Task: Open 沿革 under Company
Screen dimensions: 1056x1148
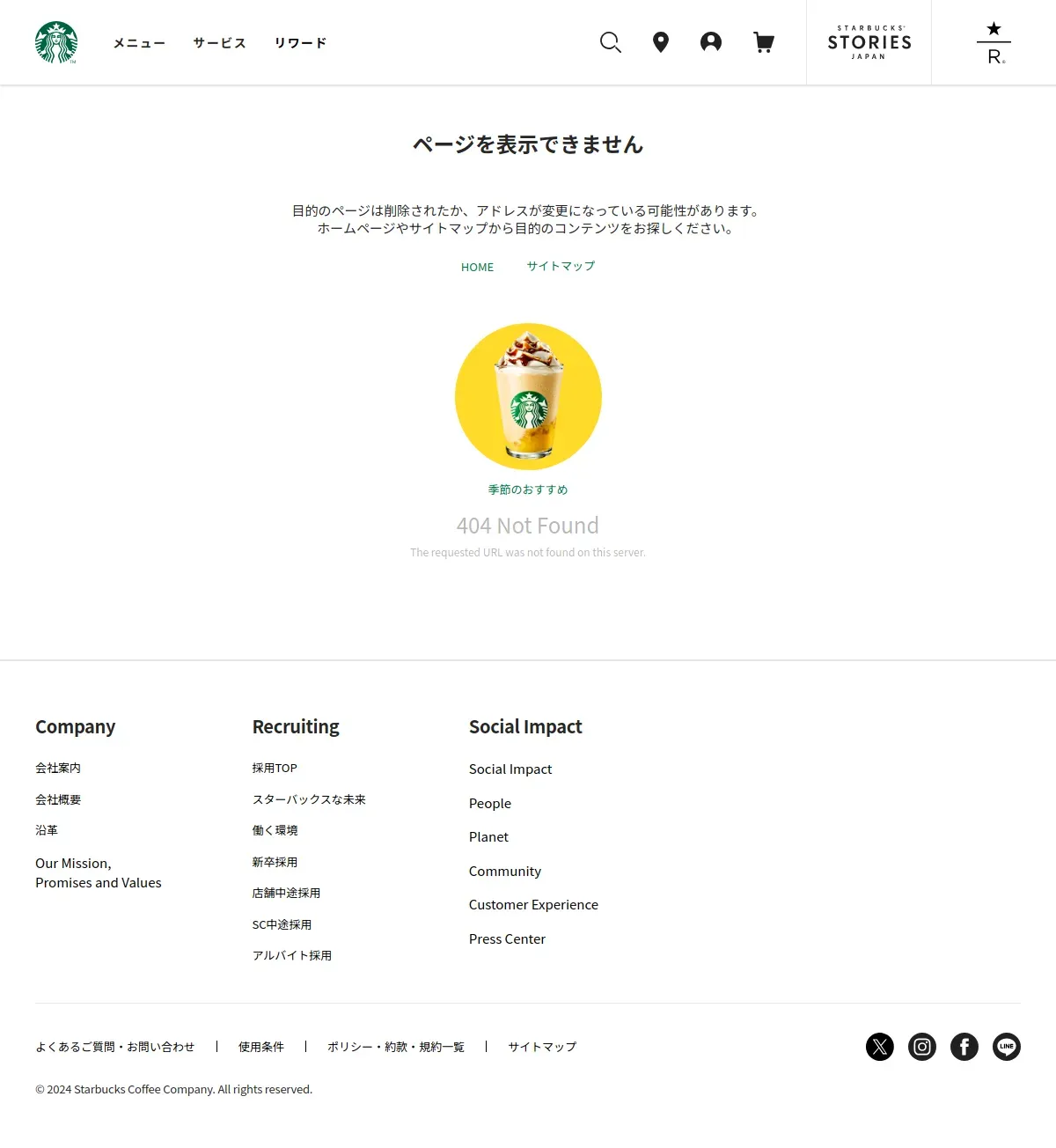Action: (x=47, y=830)
